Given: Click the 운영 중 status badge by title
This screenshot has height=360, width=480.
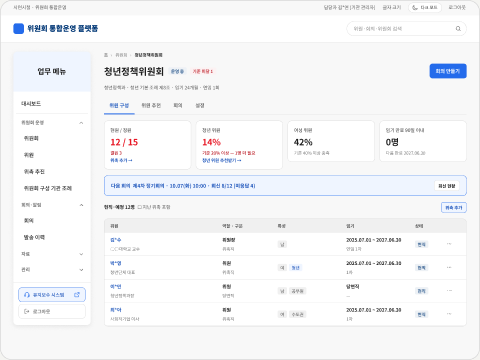Looking at the screenshot, I should tap(177, 71).
